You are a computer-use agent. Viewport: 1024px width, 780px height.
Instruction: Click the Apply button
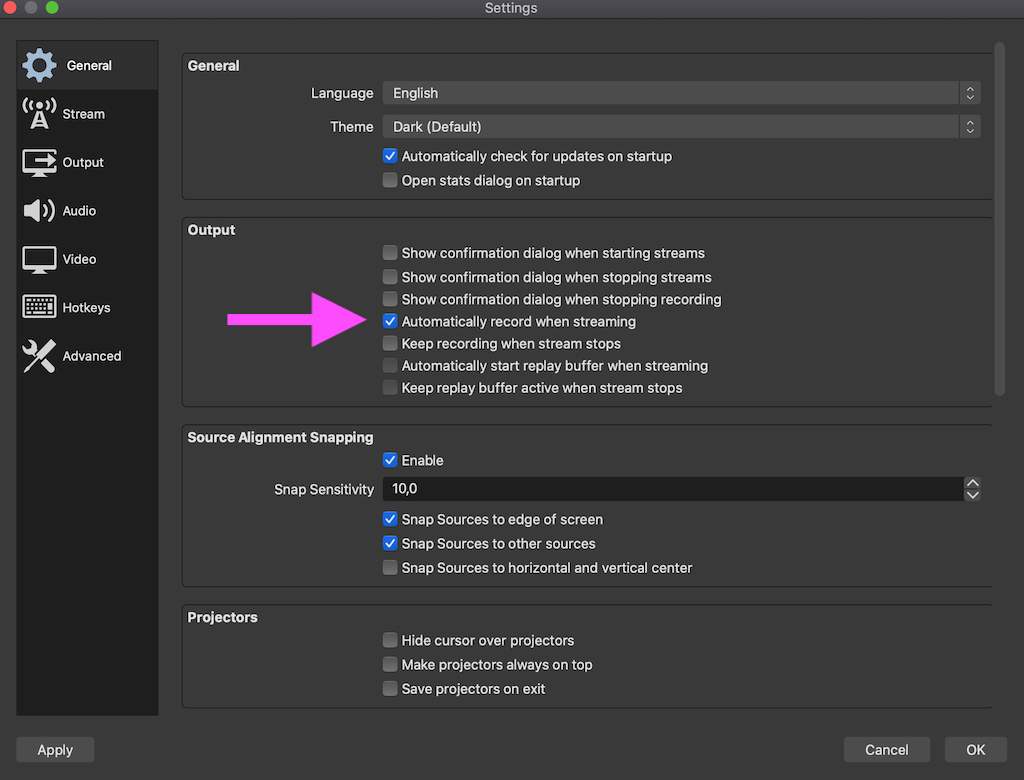point(55,750)
